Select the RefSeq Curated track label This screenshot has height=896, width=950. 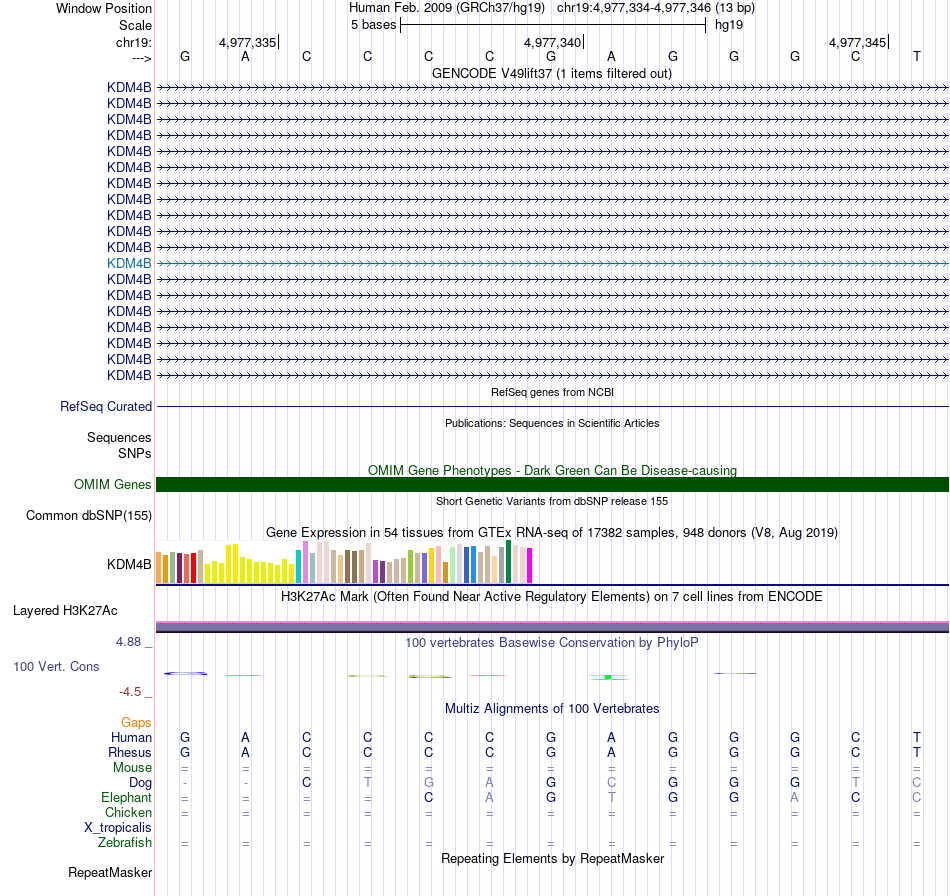[106, 407]
